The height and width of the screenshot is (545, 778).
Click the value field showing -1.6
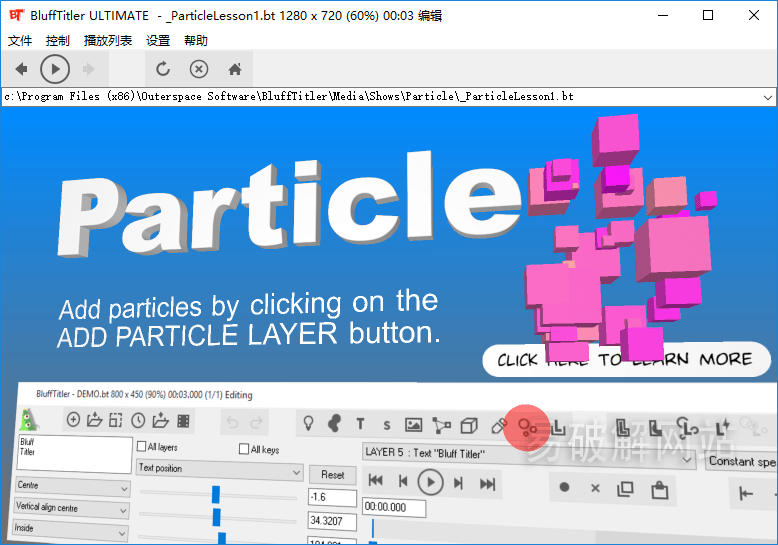click(332, 497)
